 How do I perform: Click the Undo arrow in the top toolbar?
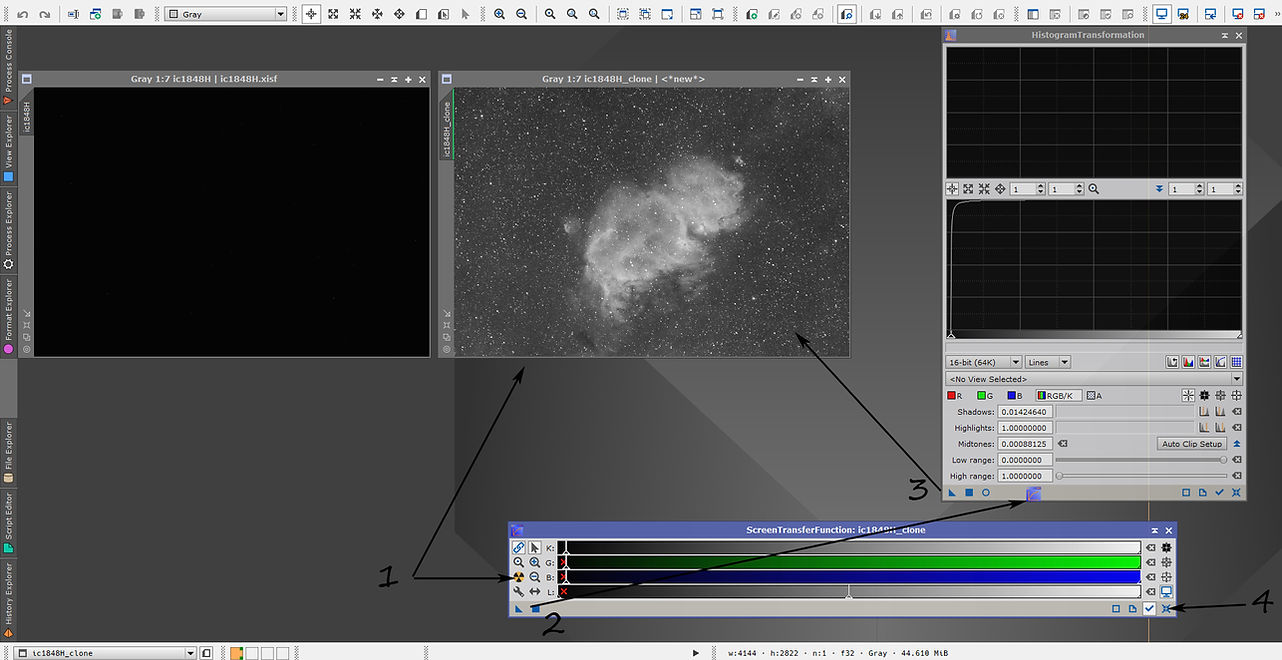[x=22, y=15]
